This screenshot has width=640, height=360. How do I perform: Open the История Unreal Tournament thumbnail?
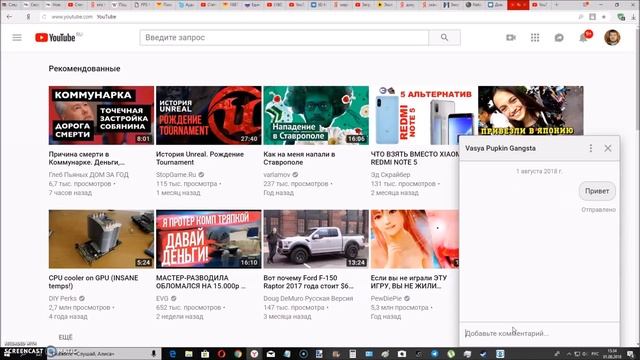(x=209, y=115)
